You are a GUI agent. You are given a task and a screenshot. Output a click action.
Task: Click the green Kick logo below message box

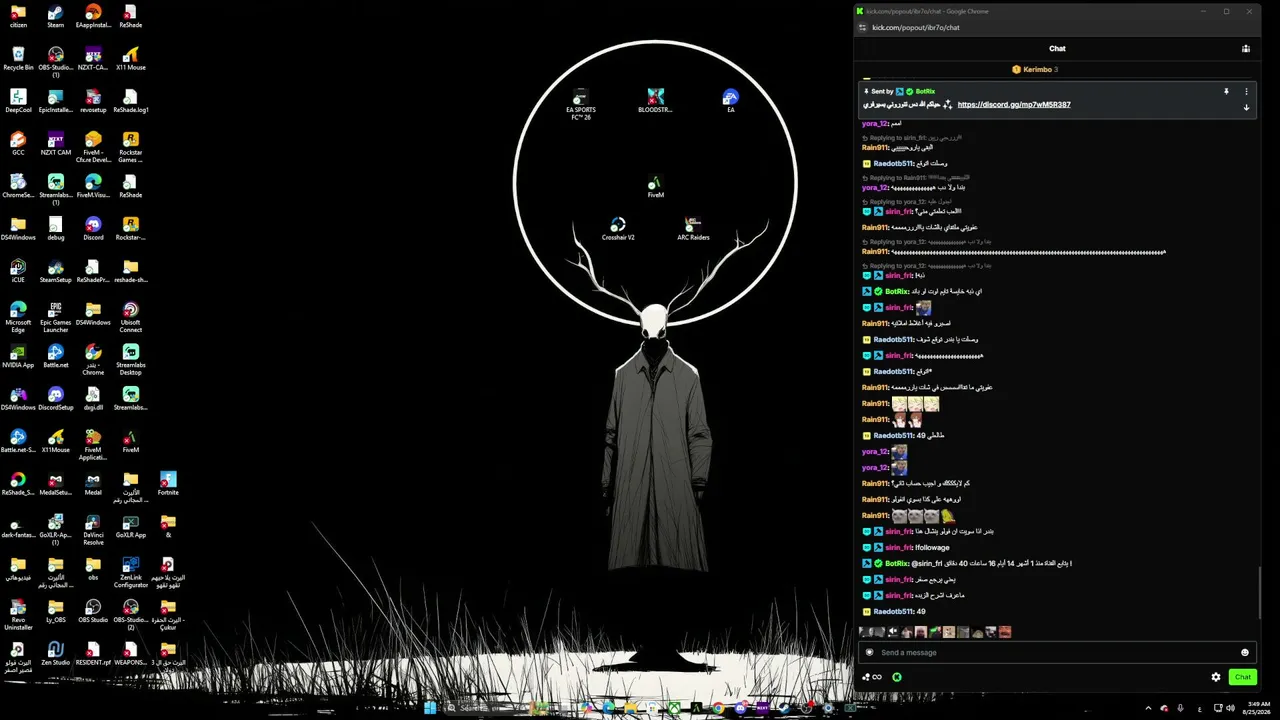(897, 677)
